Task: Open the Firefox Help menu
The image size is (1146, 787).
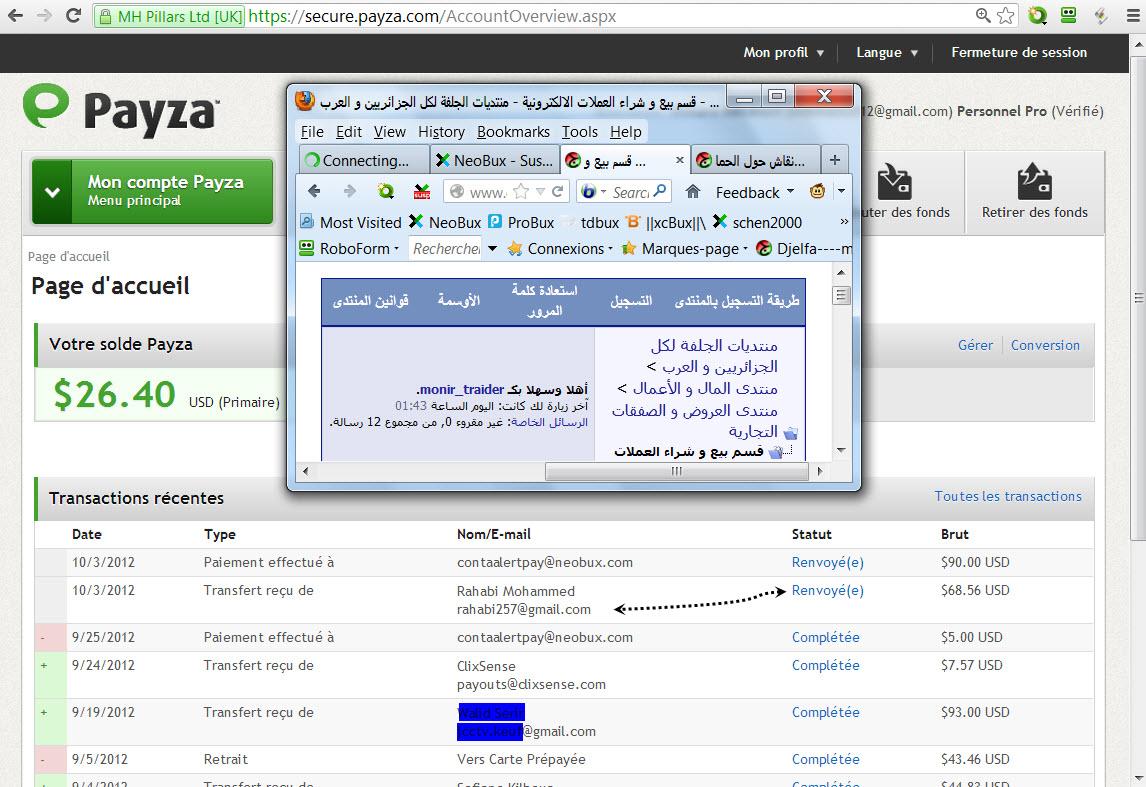Action: (626, 132)
